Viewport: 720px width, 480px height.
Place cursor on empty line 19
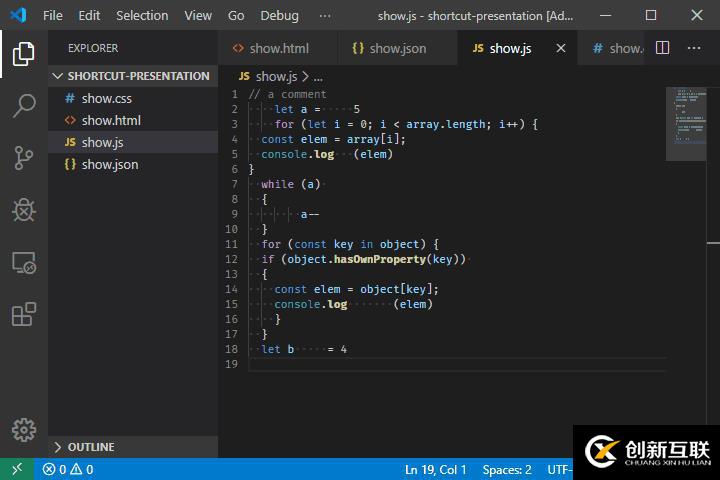pyautogui.click(x=457, y=364)
